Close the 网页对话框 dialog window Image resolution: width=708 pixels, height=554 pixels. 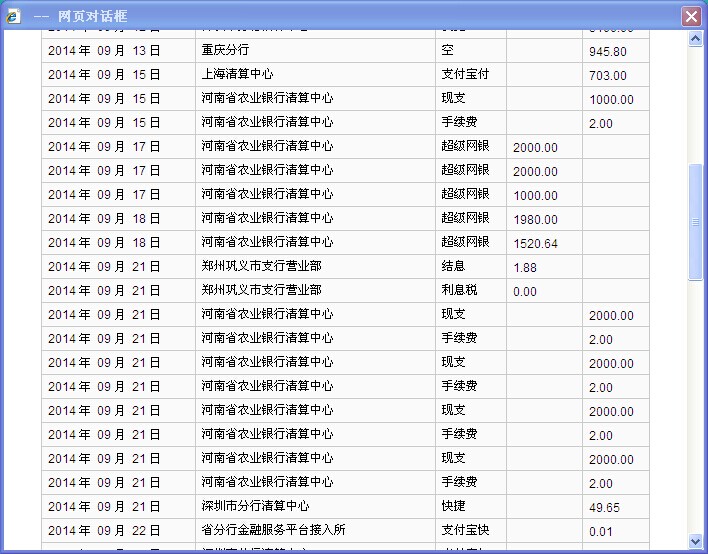pos(690,17)
